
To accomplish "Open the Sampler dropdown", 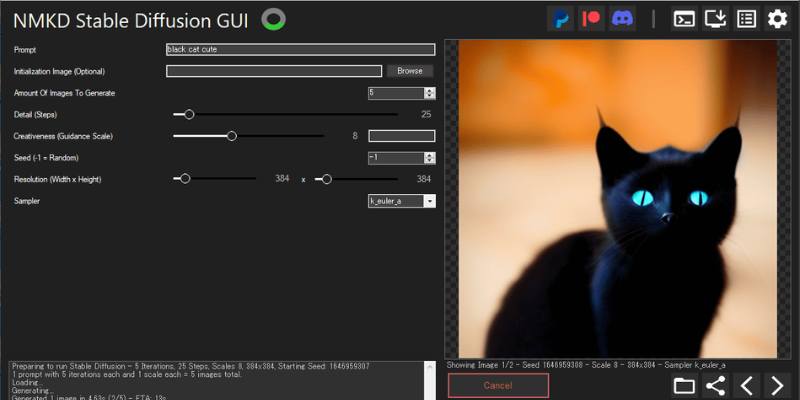I will pos(402,201).
